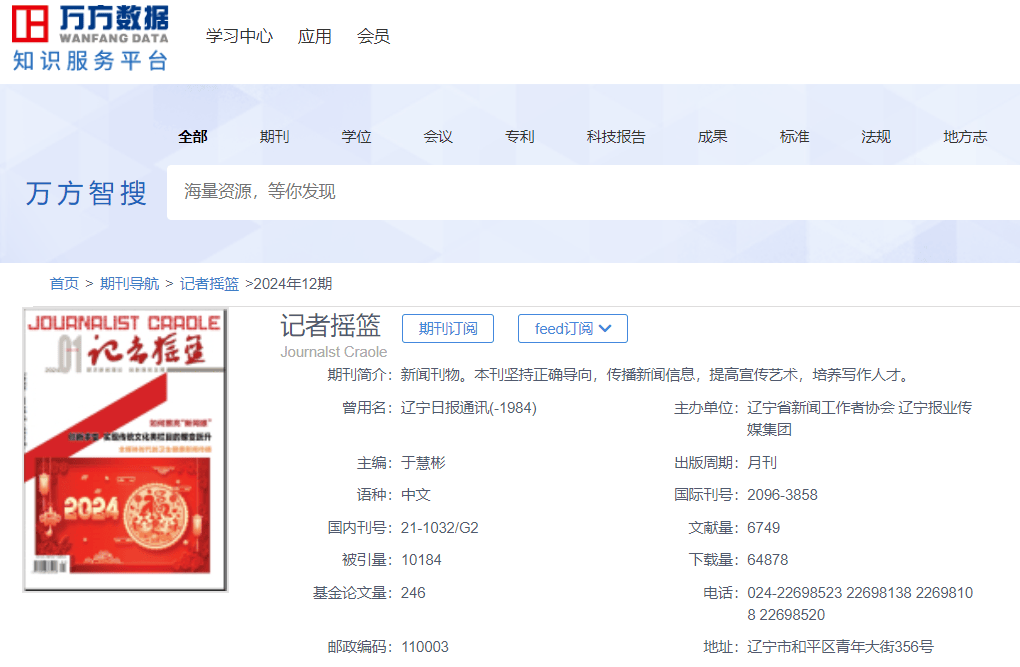Click the publication cycle value 月刊

click(762, 463)
